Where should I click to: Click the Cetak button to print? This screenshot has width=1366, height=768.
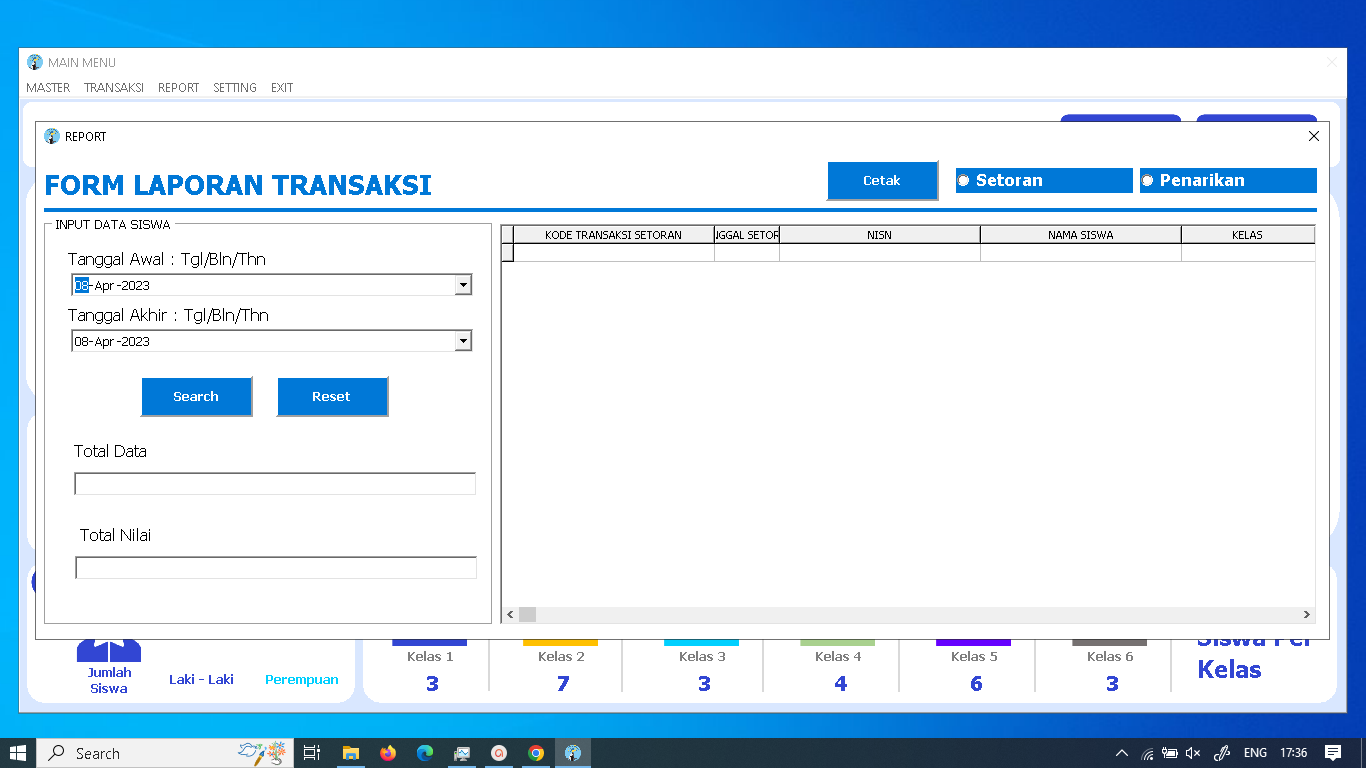pos(881,180)
